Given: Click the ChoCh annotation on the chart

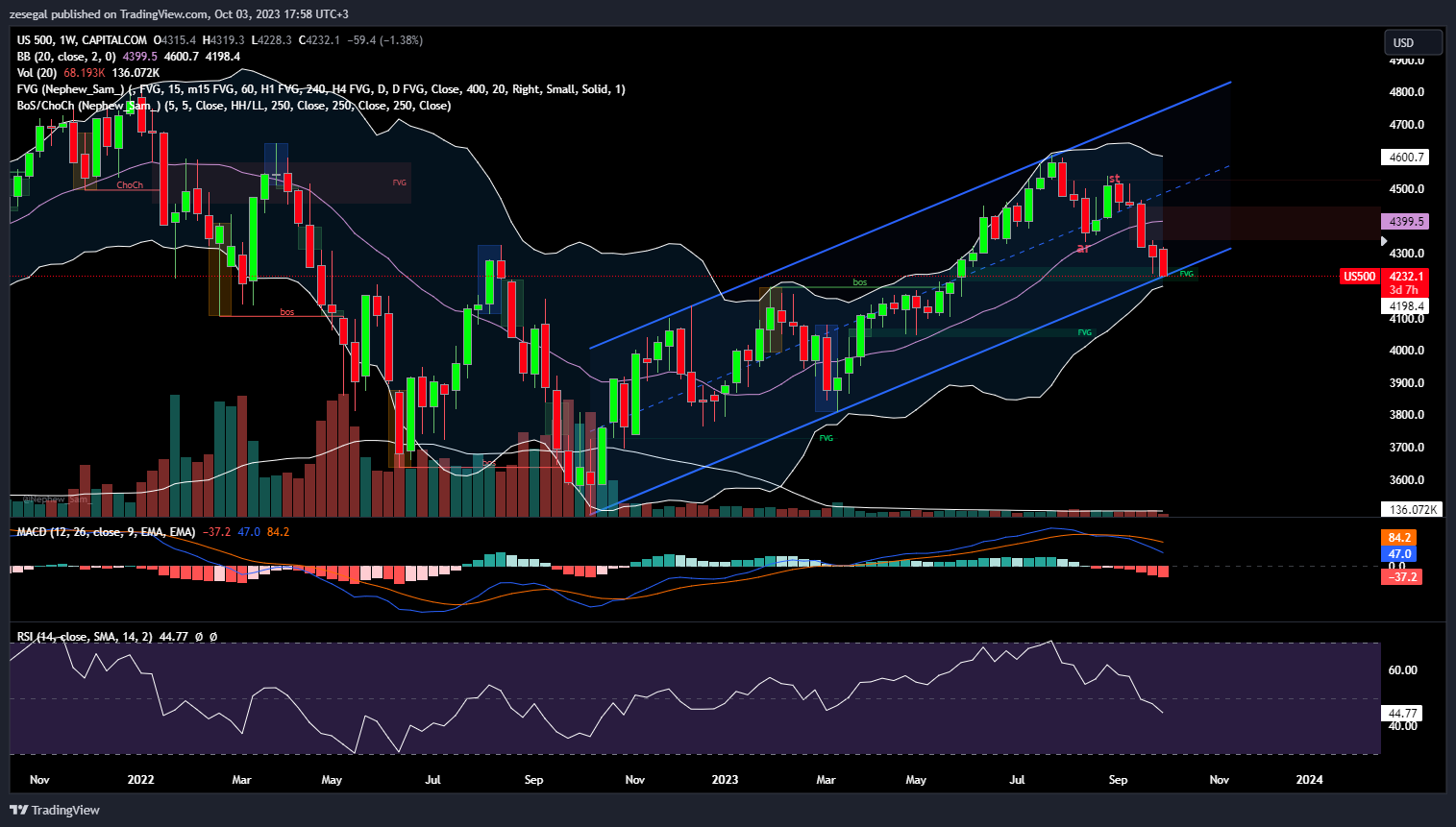Looking at the screenshot, I should 130,185.
